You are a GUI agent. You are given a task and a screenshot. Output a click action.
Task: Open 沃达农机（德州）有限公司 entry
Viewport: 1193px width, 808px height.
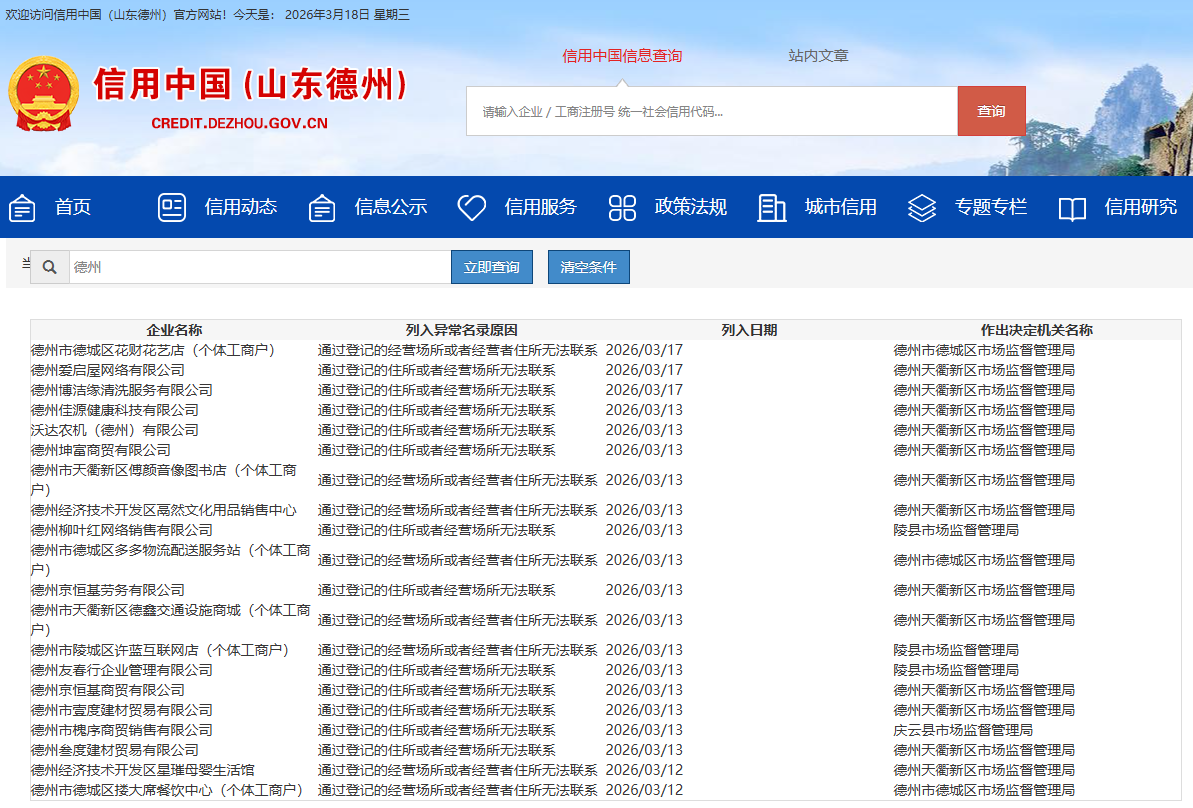click(115, 430)
